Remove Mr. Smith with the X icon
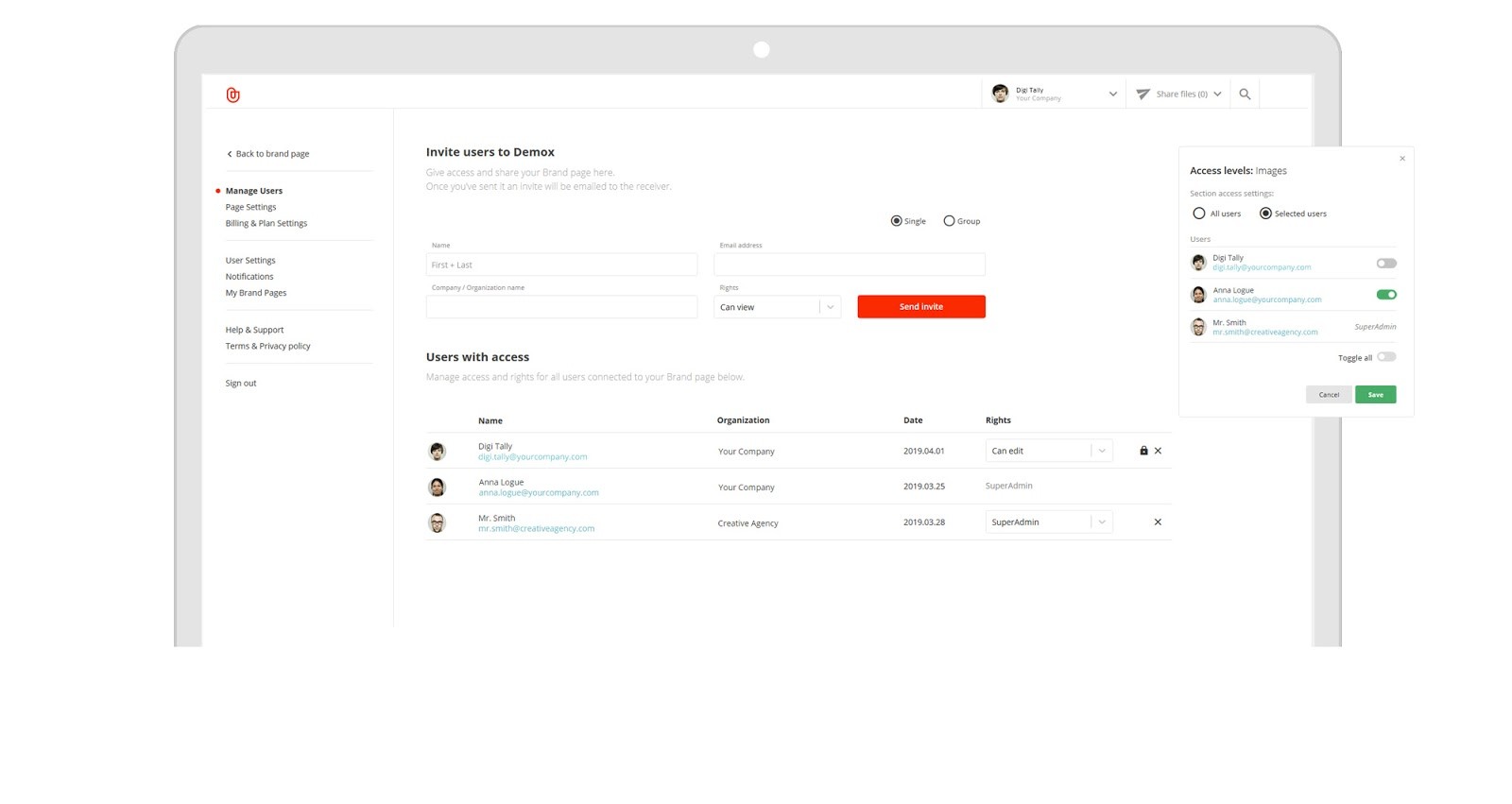The image size is (1512, 804). 1158,522
